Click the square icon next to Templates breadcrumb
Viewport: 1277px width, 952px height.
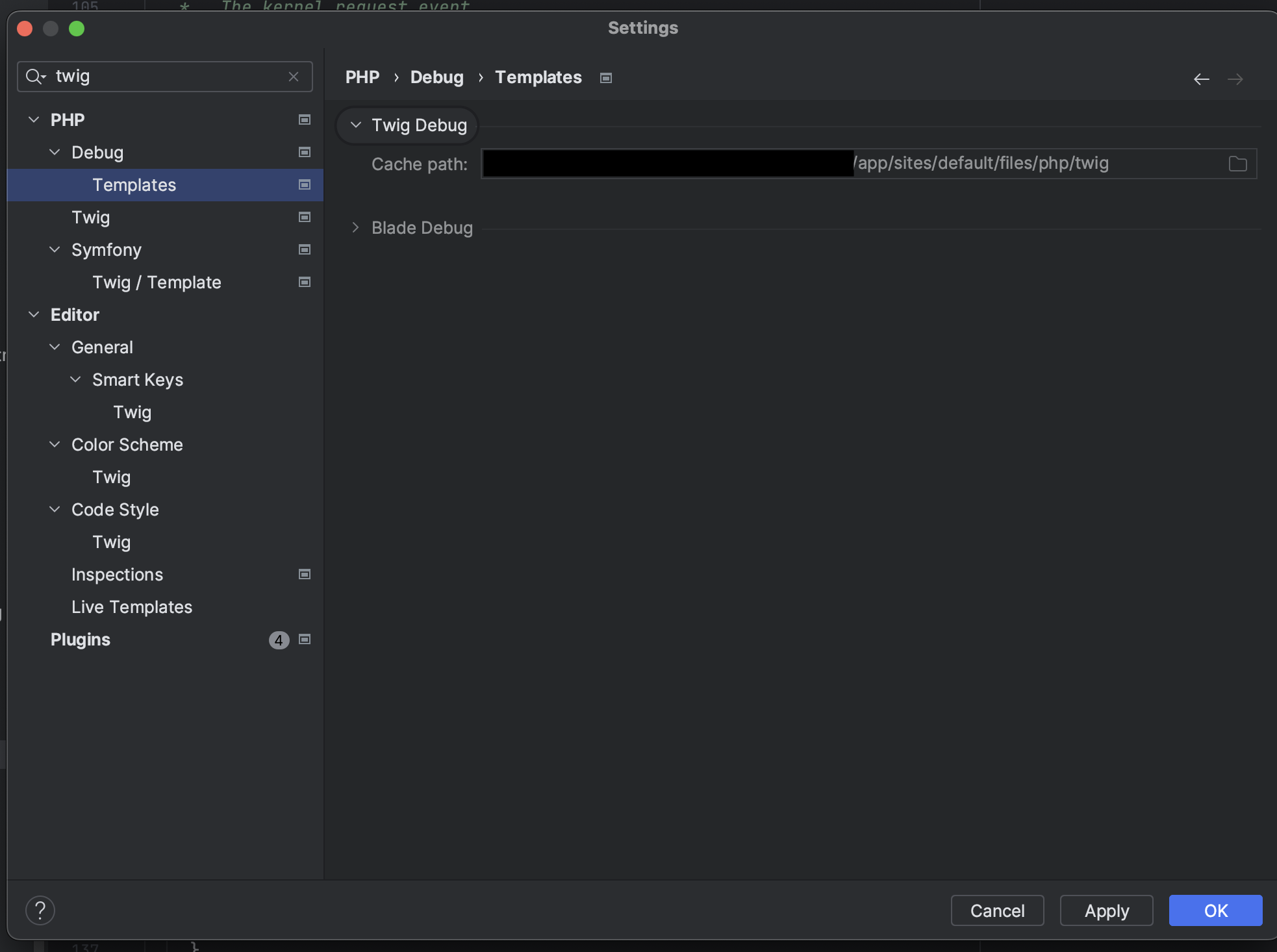point(605,77)
